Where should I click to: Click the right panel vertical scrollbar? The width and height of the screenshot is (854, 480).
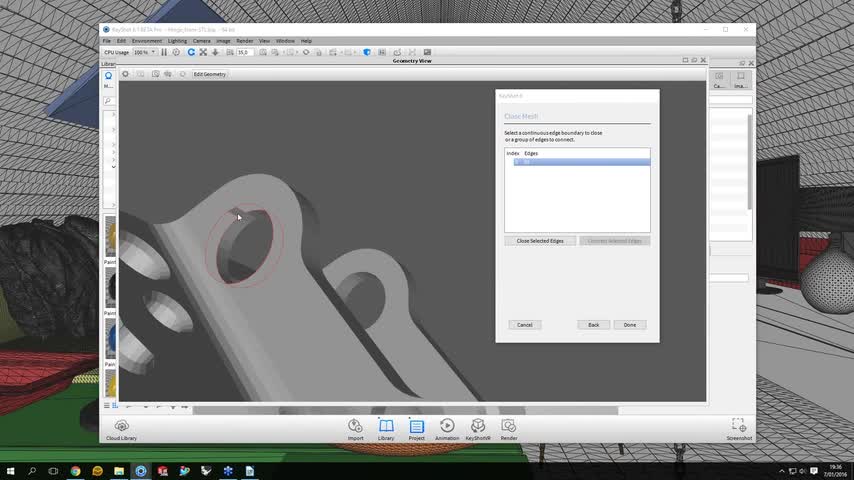750,162
